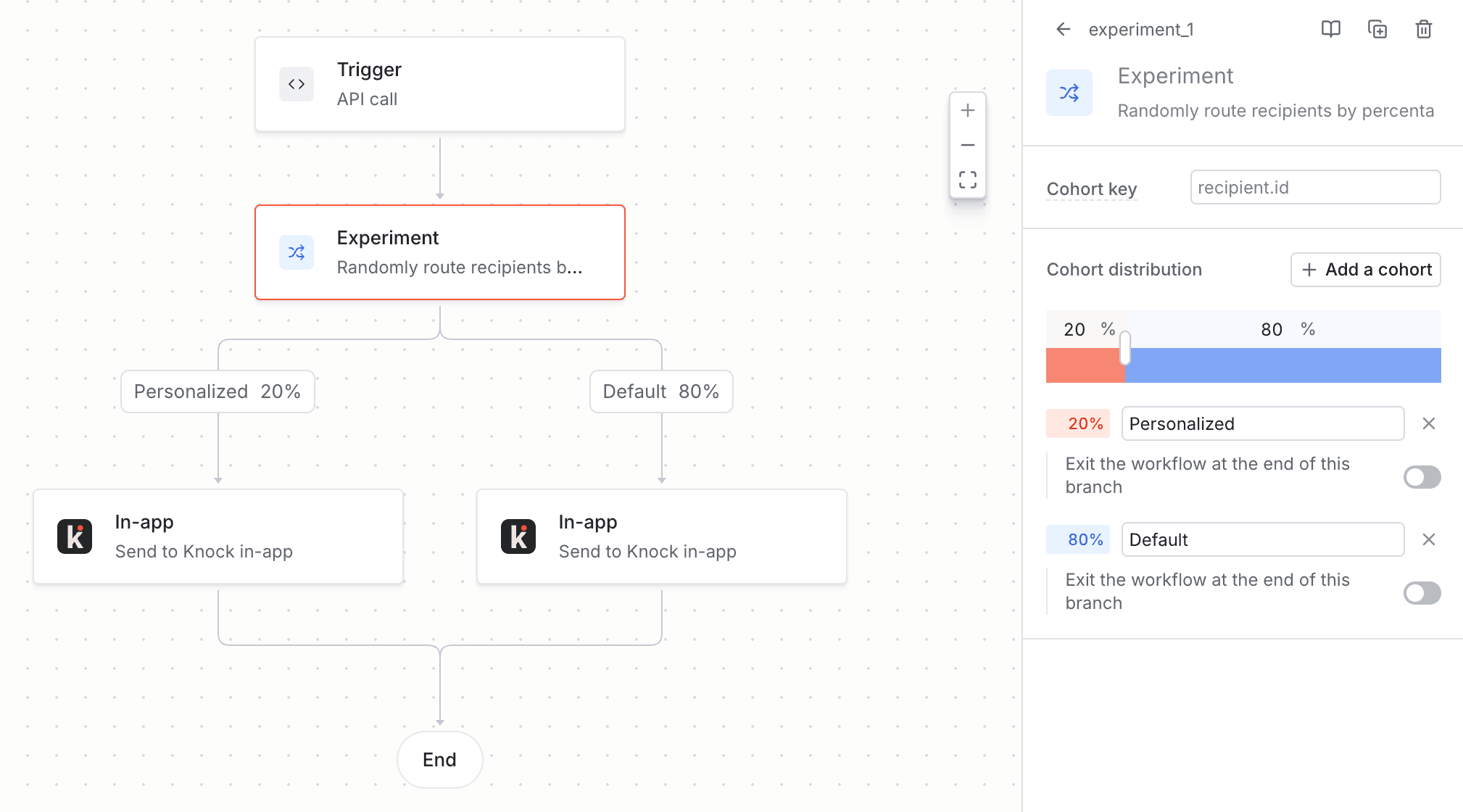Click the Knock logo on the left In-app node
The height and width of the screenshot is (812, 1463).
[x=75, y=536]
